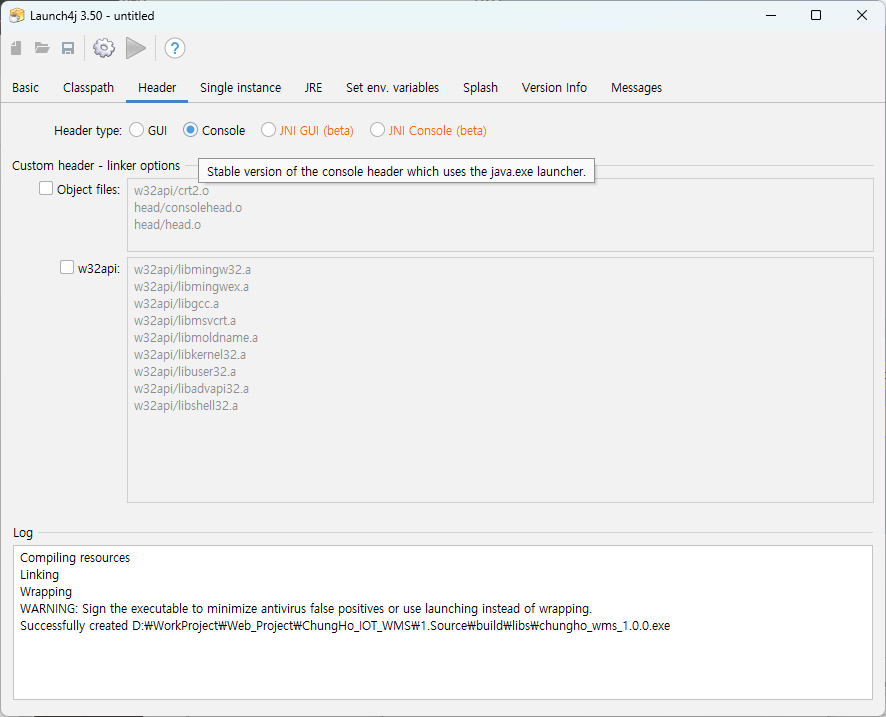Viewport: 886px width, 717px height.
Task: Open an existing configuration file
Action: pos(42,47)
